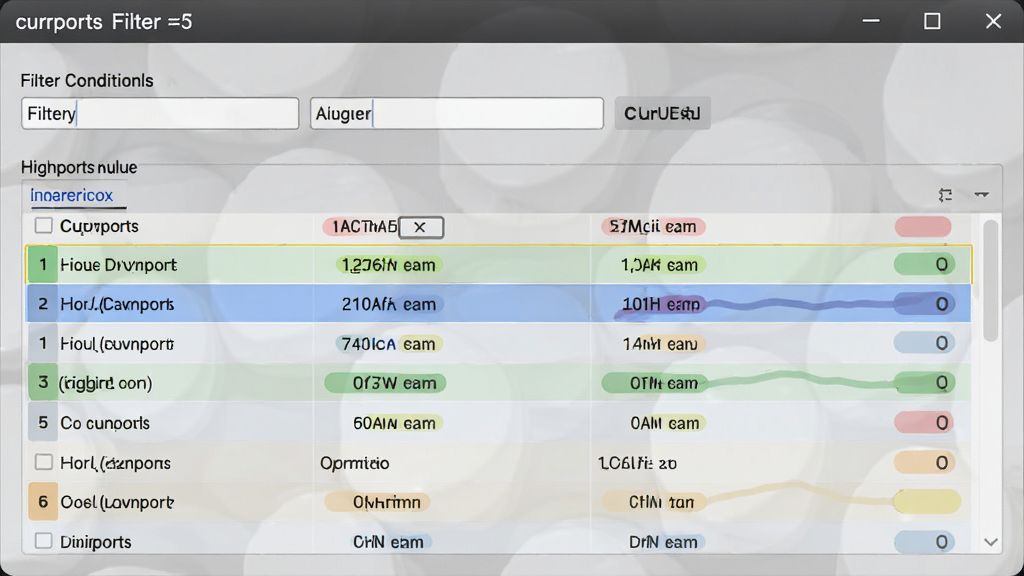Select the Hor/.(Cavnports row

click(x=498, y=304)
